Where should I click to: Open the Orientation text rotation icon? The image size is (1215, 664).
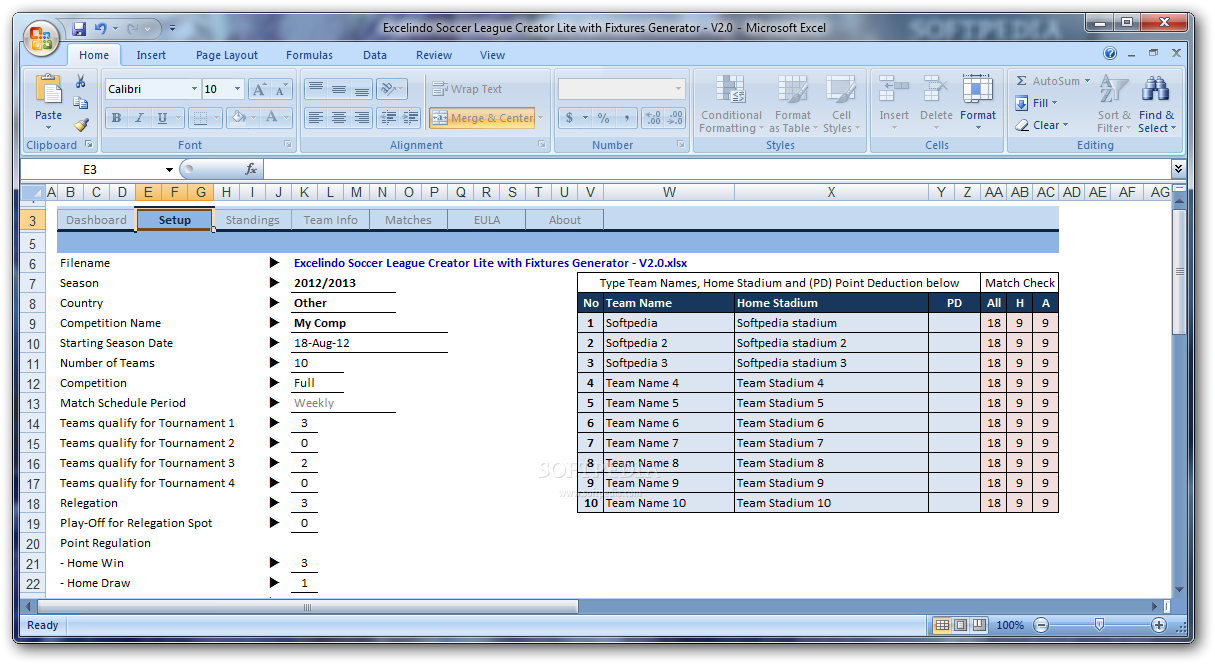tap(391, 89)
